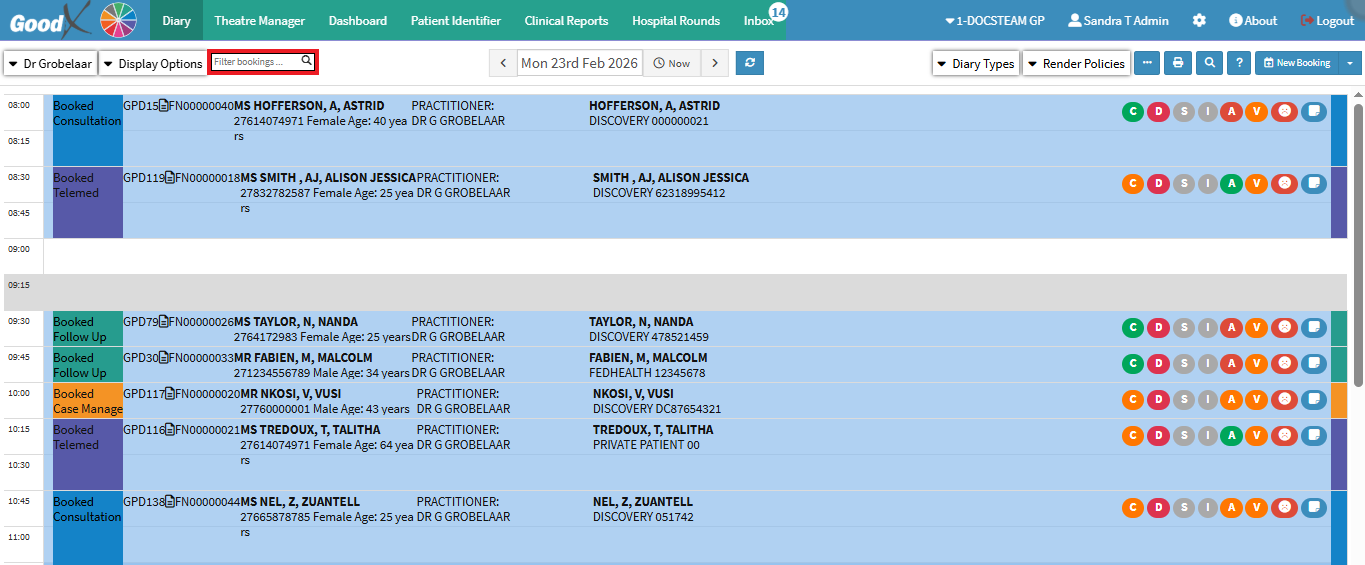
Task: Click the New Booking button
Action: pyautogui.click(x=1297, y=63)
